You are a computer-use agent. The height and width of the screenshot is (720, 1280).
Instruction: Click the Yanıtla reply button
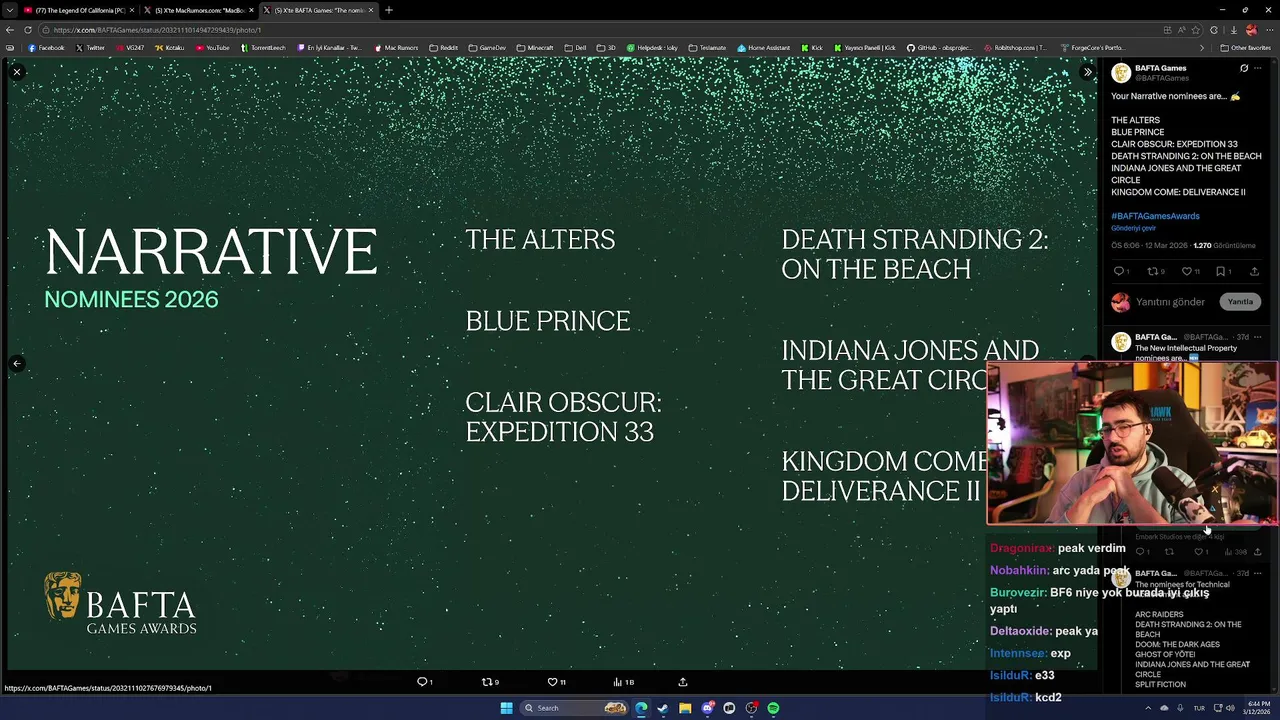coord(1240,302)
